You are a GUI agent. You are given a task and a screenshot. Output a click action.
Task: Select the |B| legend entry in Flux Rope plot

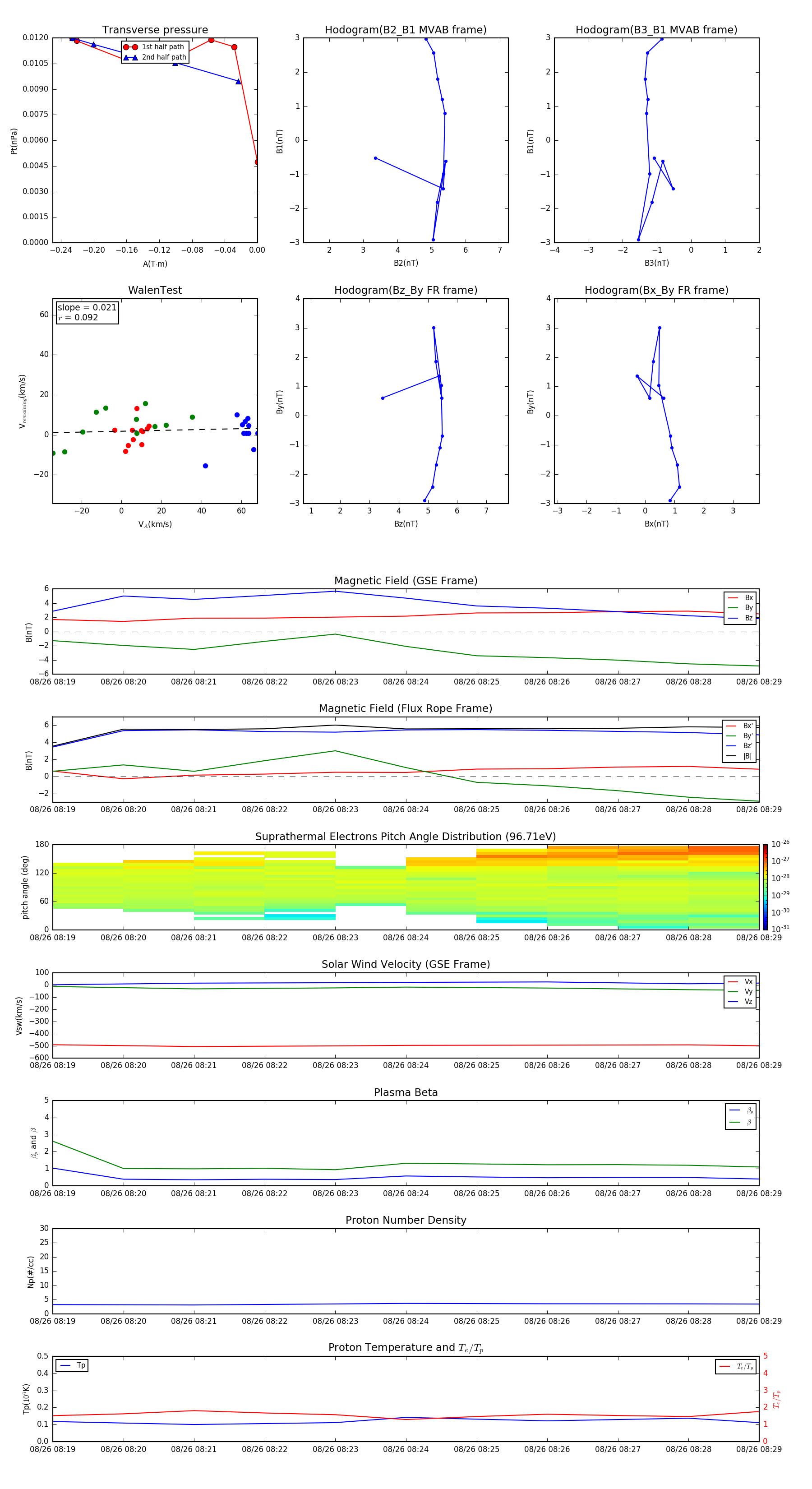point(740,756)
